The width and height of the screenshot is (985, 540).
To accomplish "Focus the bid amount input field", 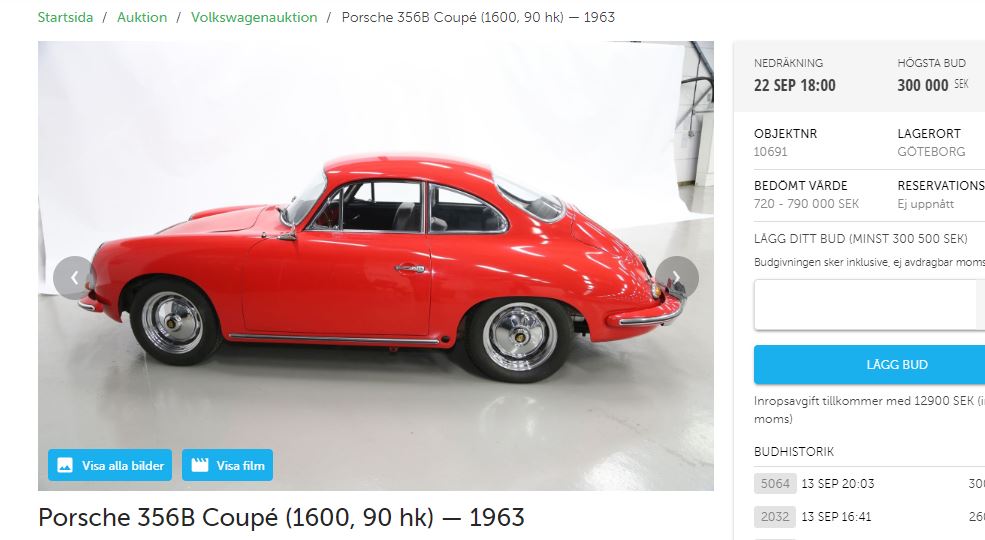I will [869, 305].
